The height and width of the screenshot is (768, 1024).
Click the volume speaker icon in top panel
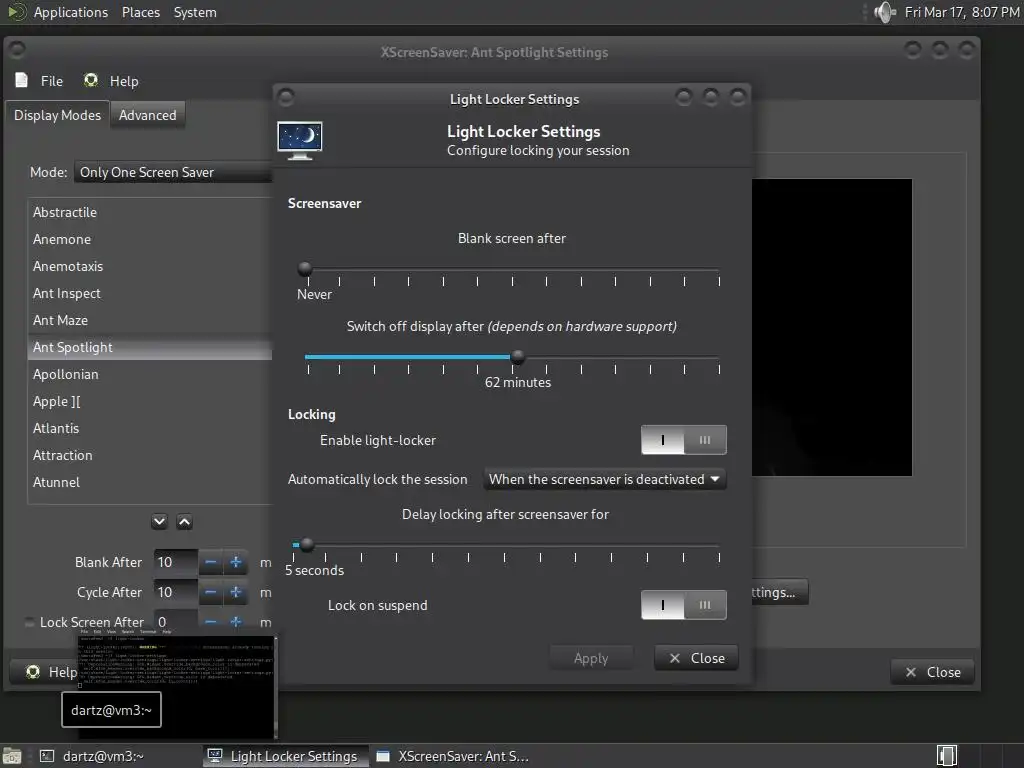[885, 12]
